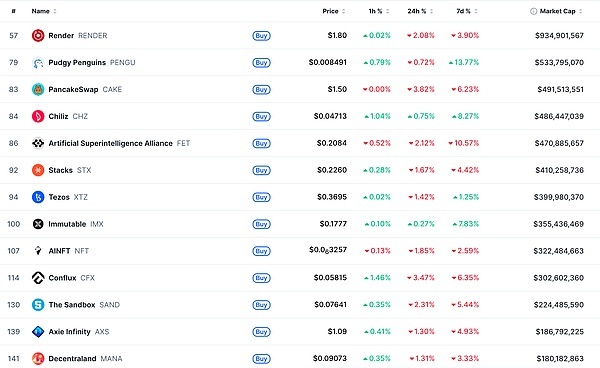This screenshot has width=600, height=368.
Task: Click Buy for Stacks
Action: (261, 170)
